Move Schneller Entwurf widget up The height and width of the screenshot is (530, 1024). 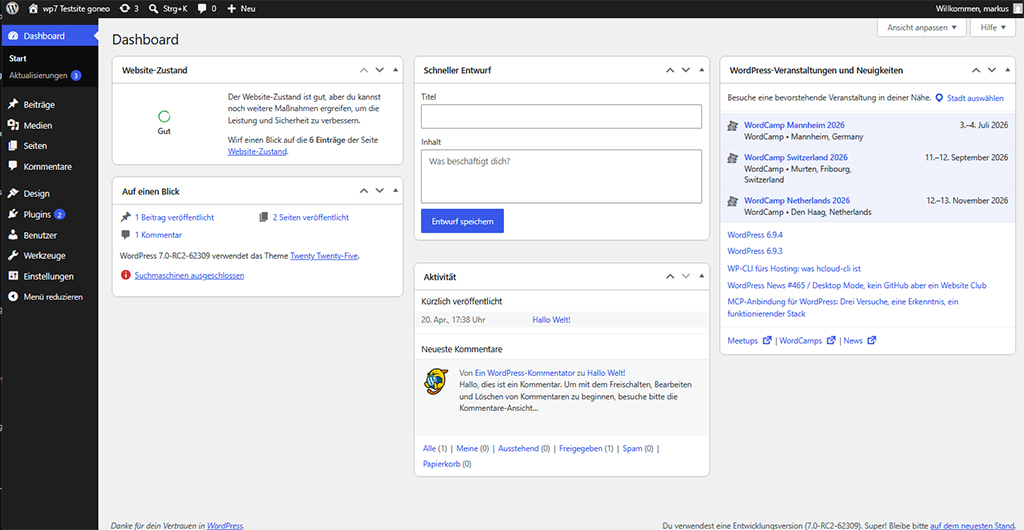click(x=669, y=70)
